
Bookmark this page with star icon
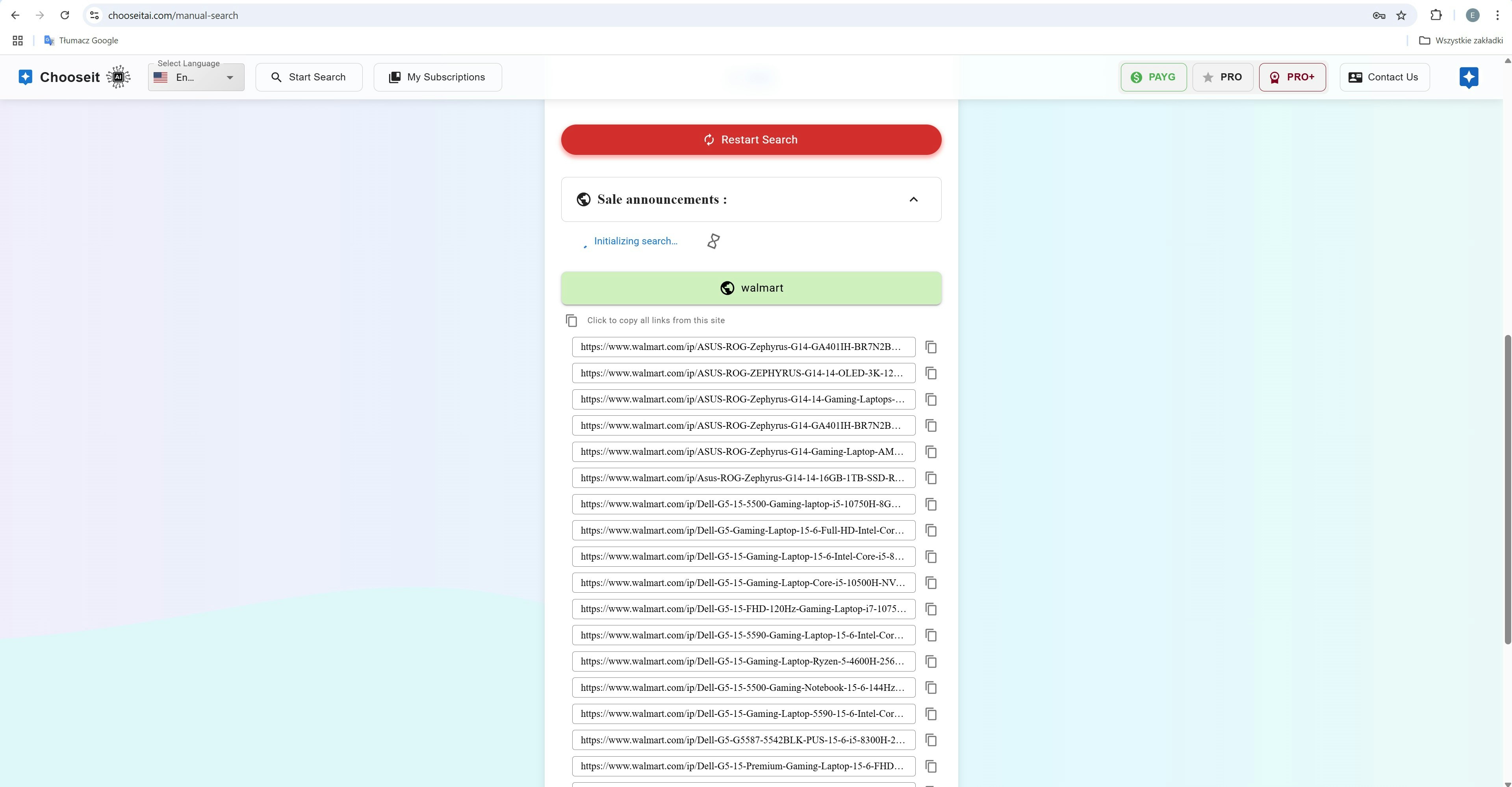pos(1401,15)
